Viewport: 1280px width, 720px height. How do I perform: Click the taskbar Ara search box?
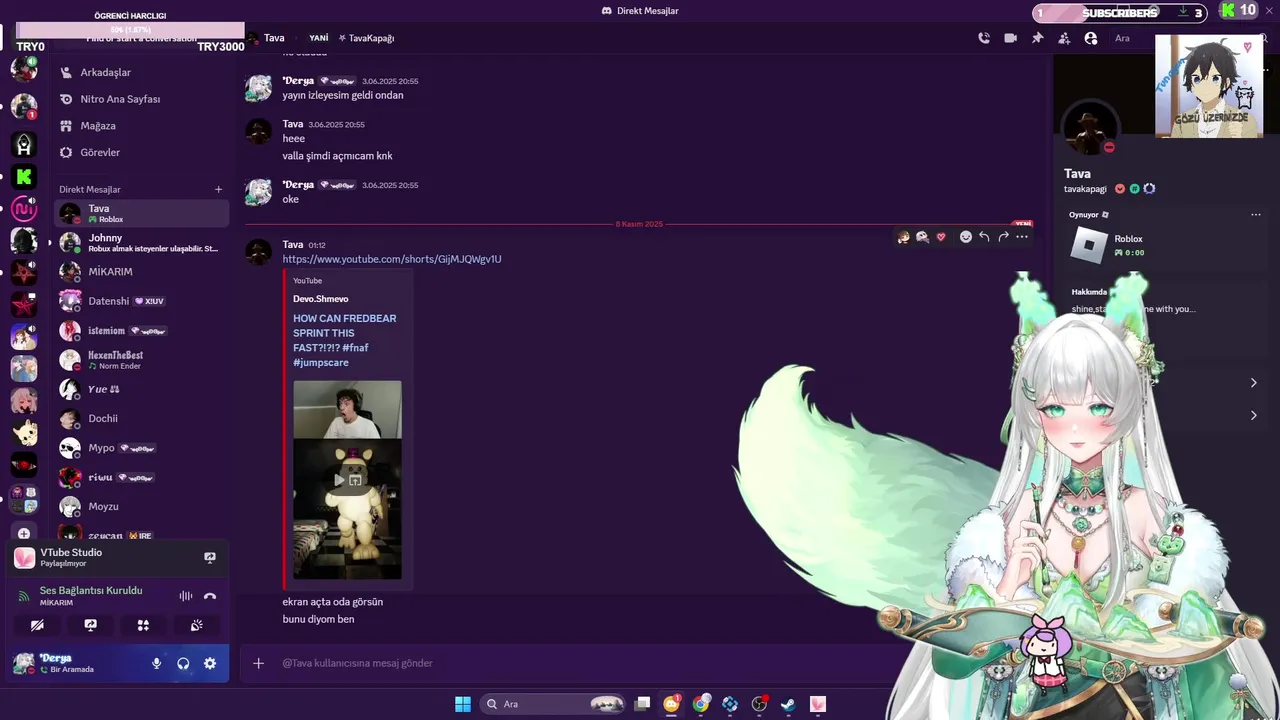click(x=553, y=704)
